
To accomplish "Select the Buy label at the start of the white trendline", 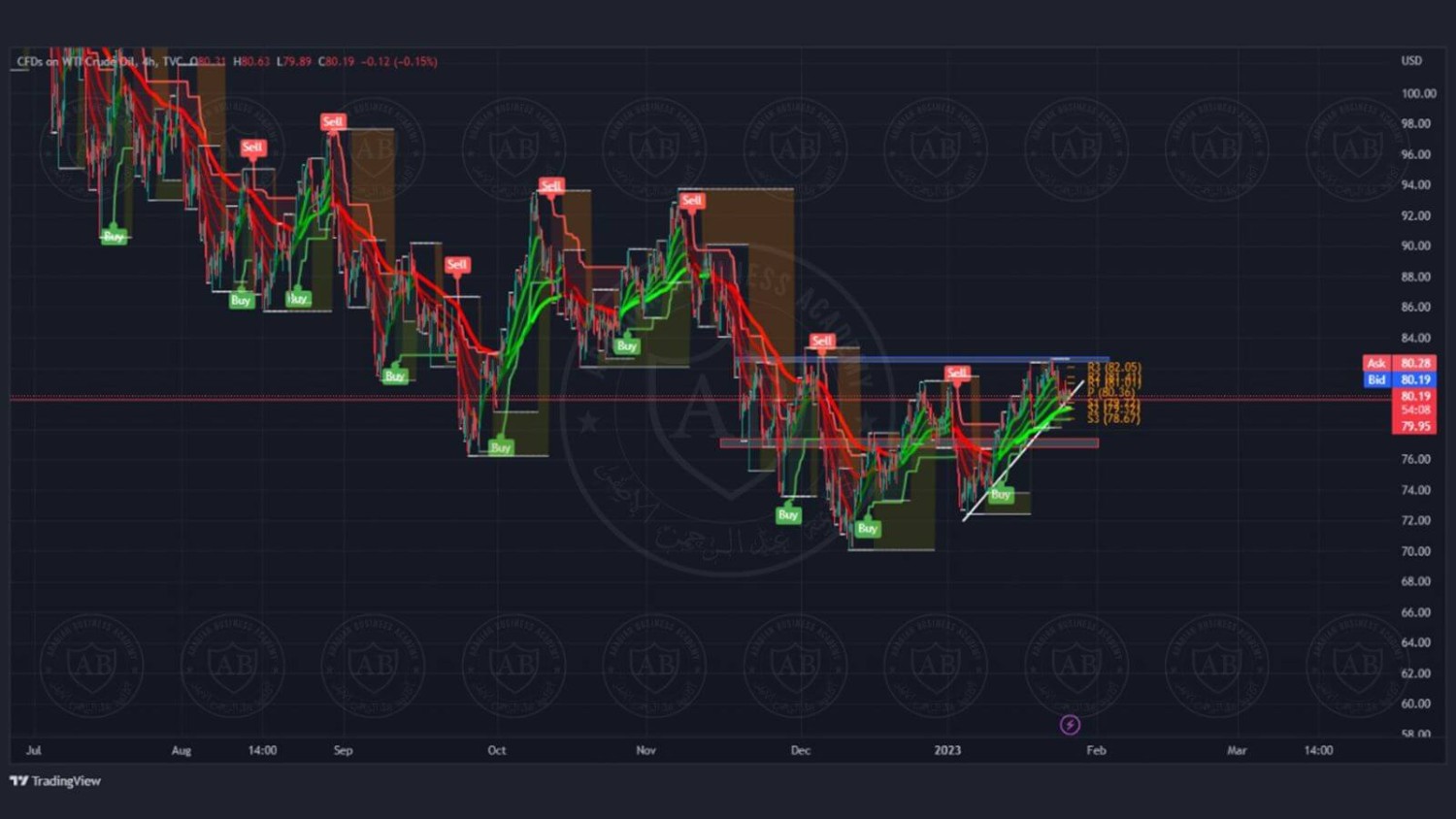I will point(1001,494).
